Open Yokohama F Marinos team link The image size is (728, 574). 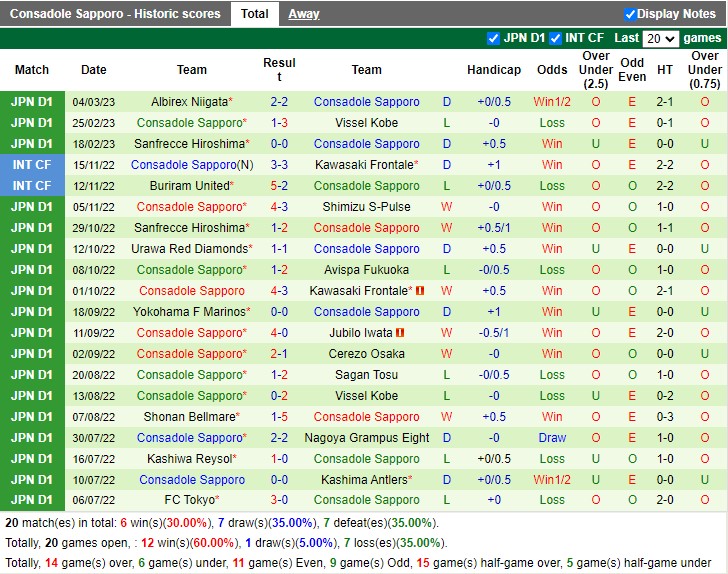pos(189,312)
